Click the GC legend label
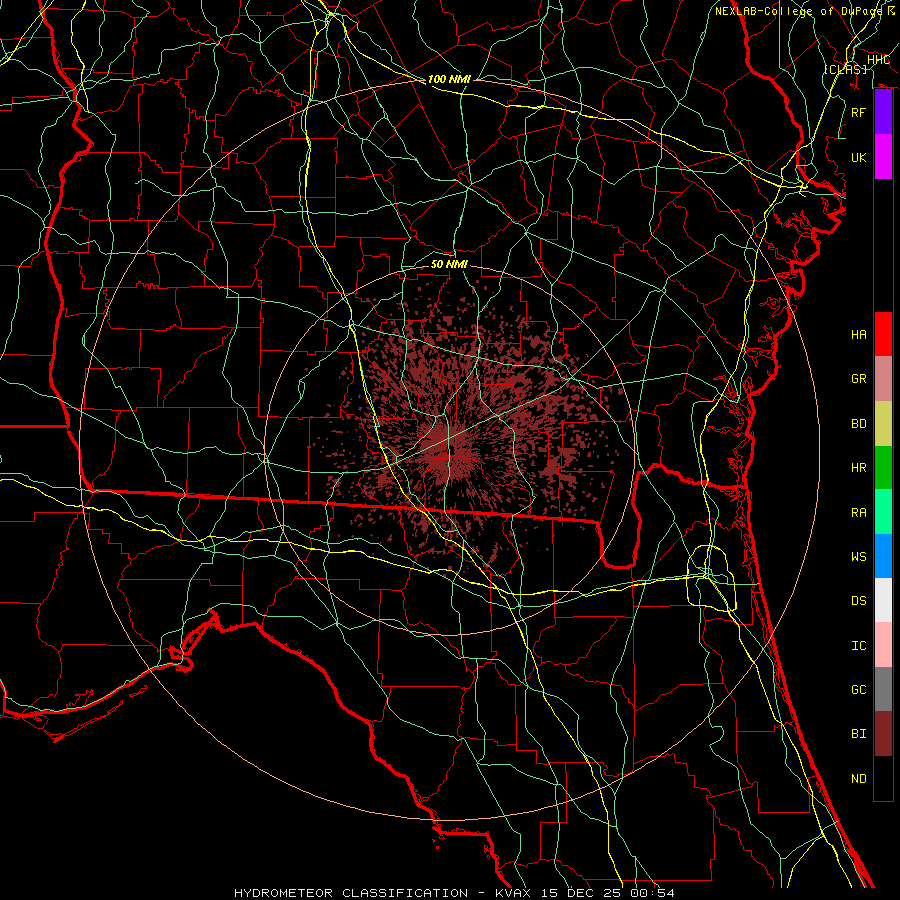Viewport: 900px width, 900px height. (859, 690)
